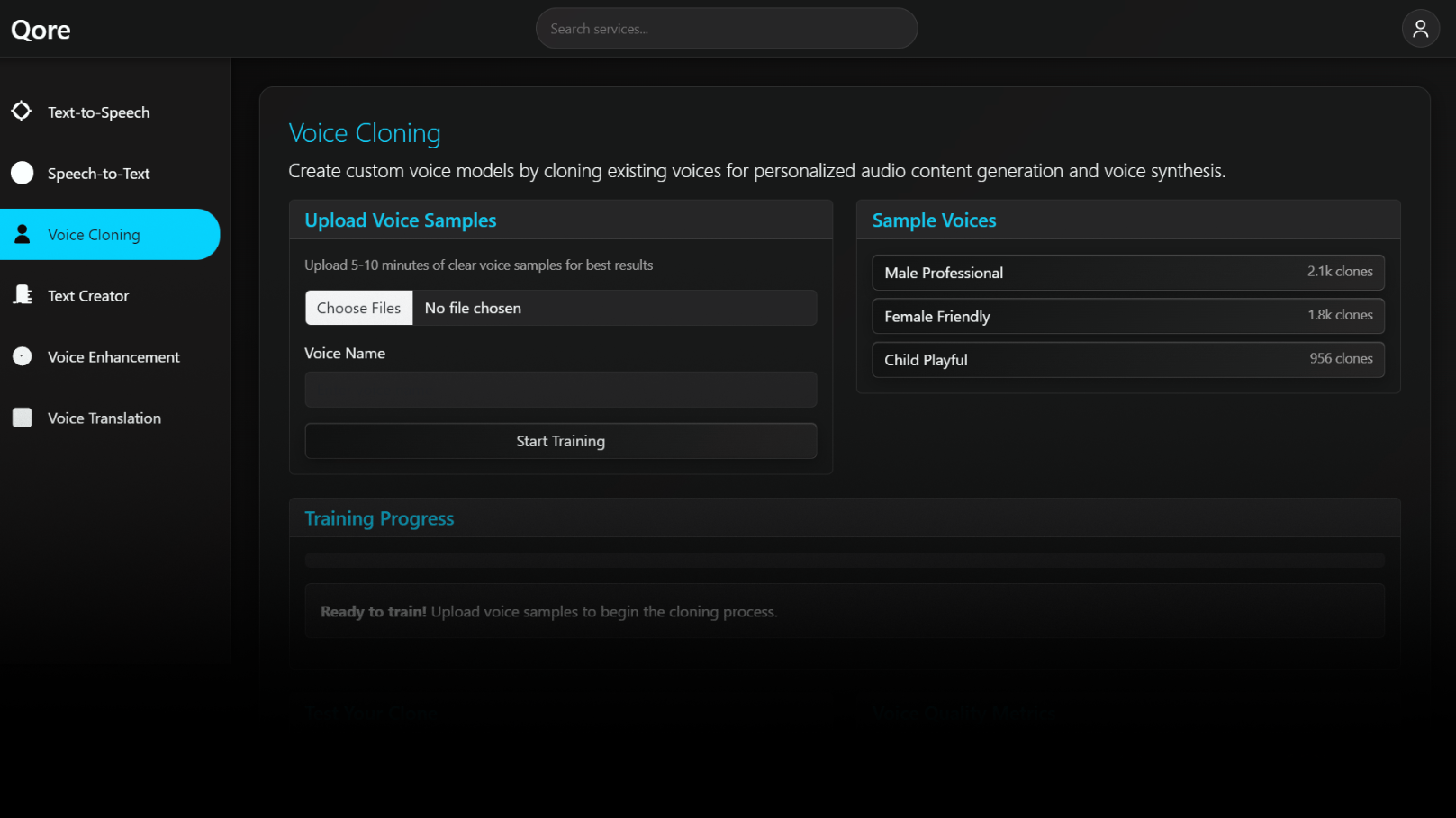The height and width of the screenshot is (818, 1456).
Task: Click the Speech-to-Text label in sidebar
Action: [99, 174]
